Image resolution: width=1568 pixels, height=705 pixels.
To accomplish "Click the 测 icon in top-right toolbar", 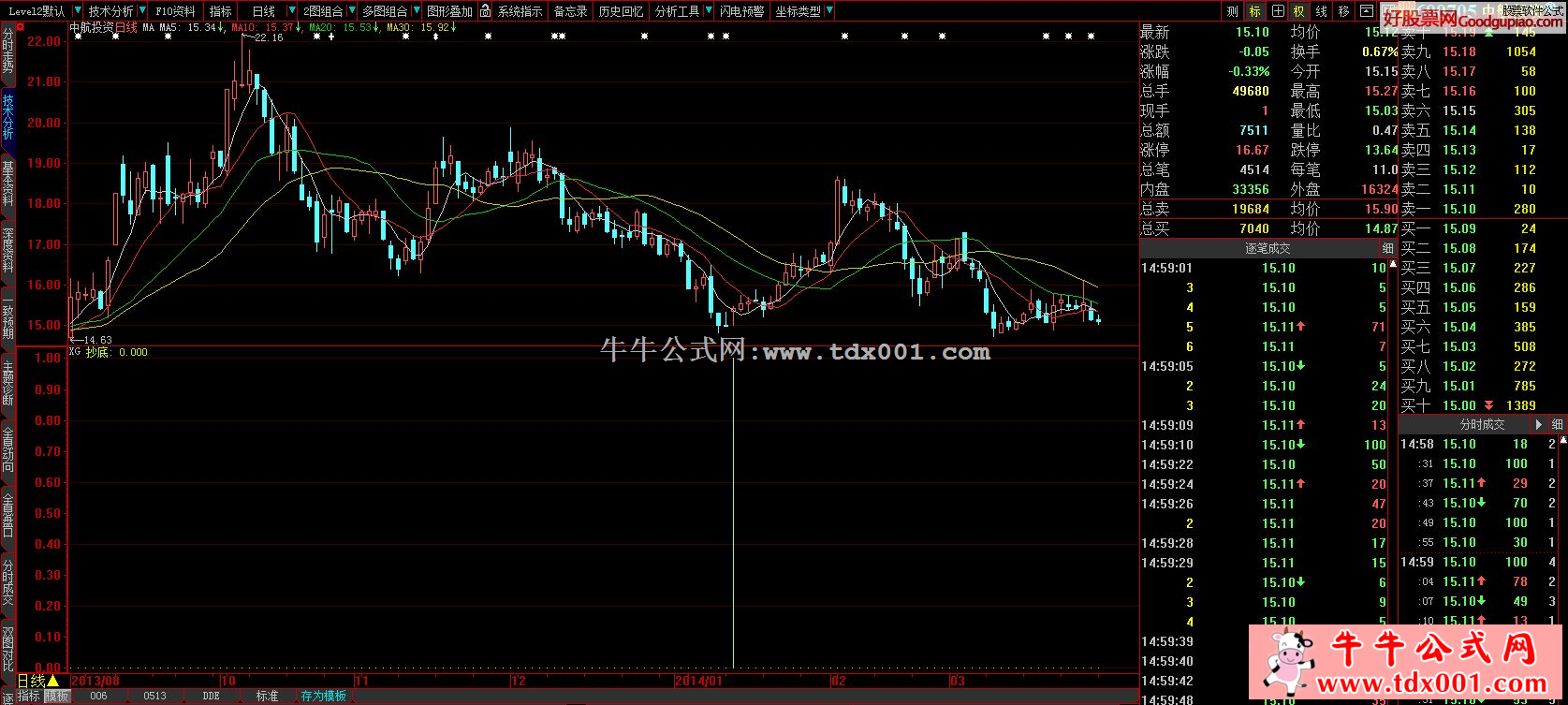I will click(x=1232, y=11).
